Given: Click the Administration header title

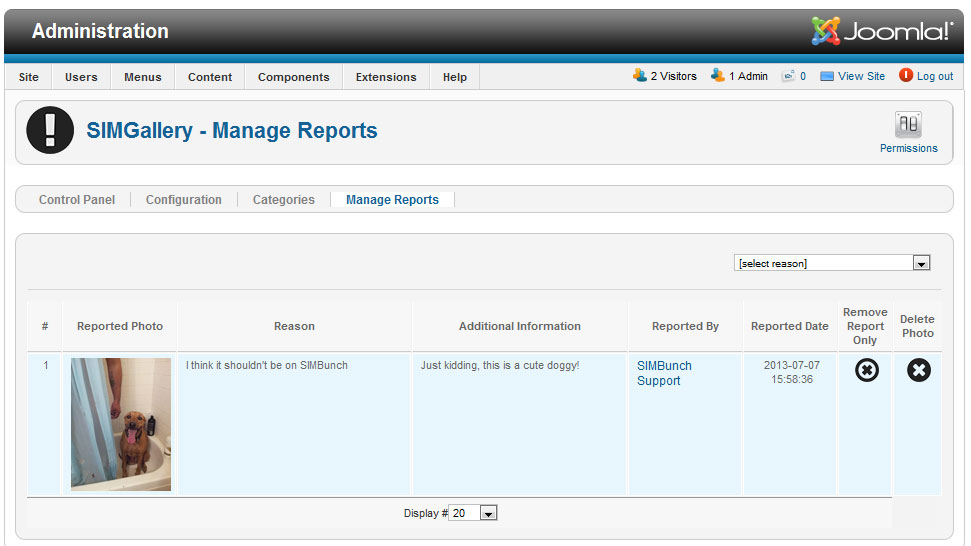Looking at the screenshot, I should coord(100,31).
